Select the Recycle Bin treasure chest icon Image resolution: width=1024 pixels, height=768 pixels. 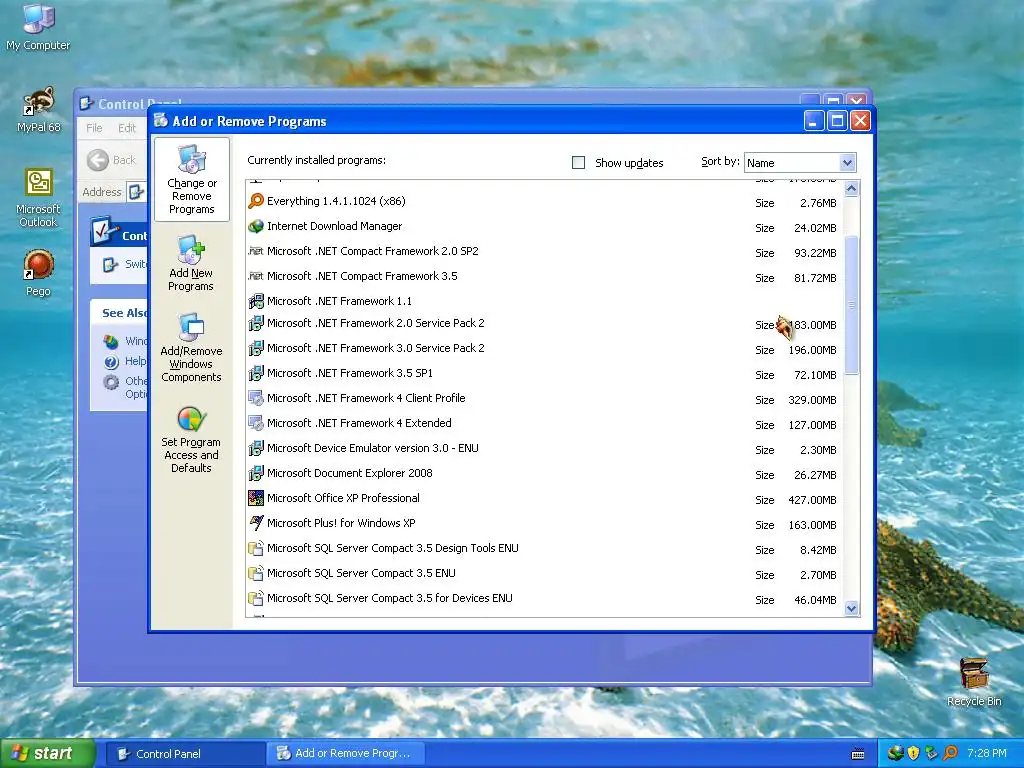click(974, 674)
